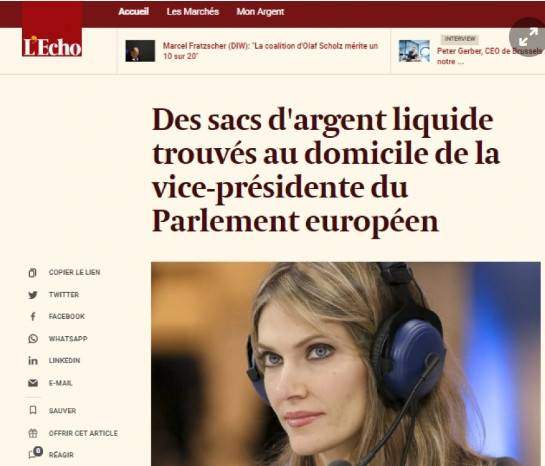Click the Marcel Fratzscher article thumbnail
545x466 pixels.
(x=140, y=51)
